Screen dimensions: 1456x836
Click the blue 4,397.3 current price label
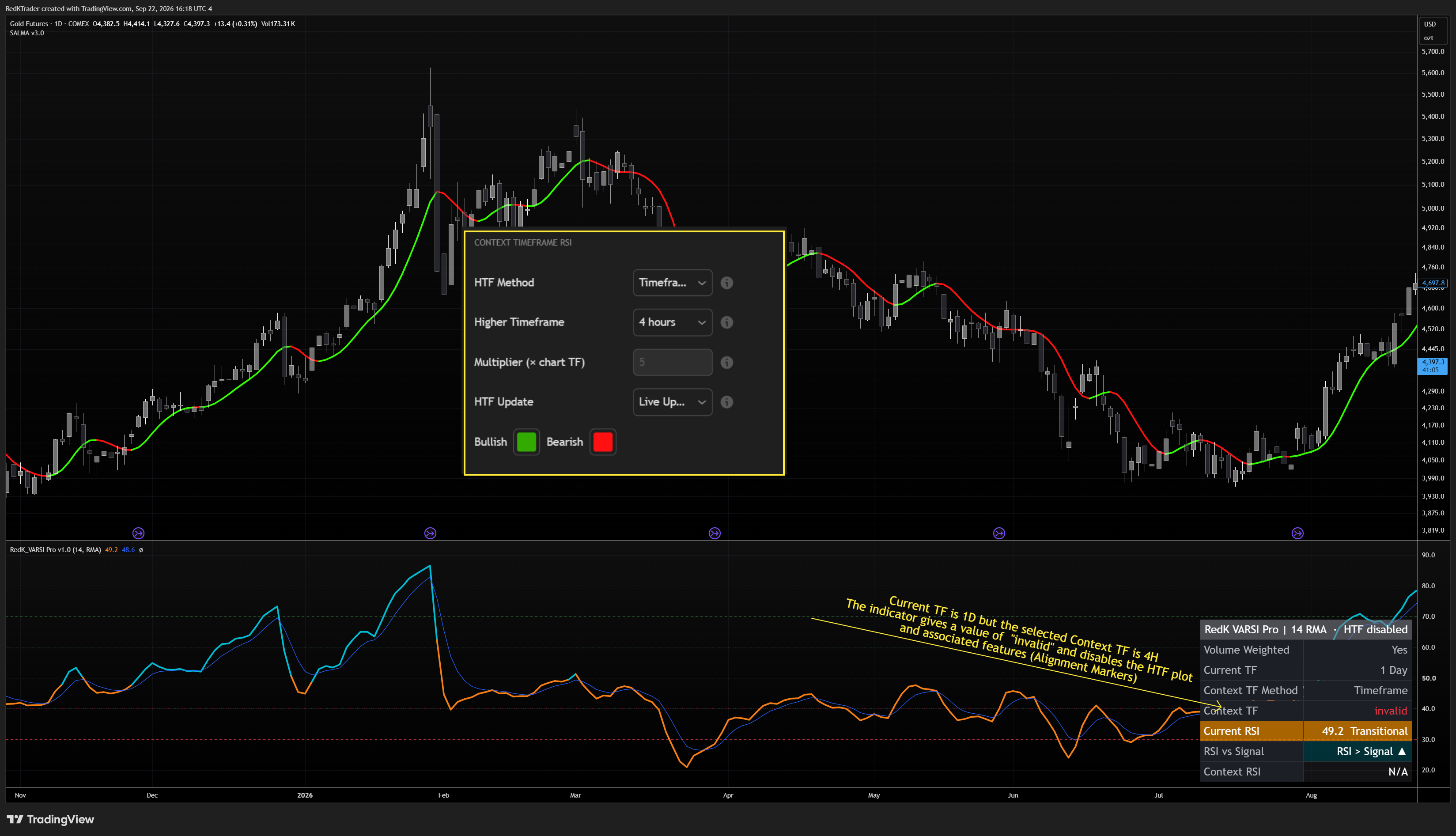[1433, 366]
